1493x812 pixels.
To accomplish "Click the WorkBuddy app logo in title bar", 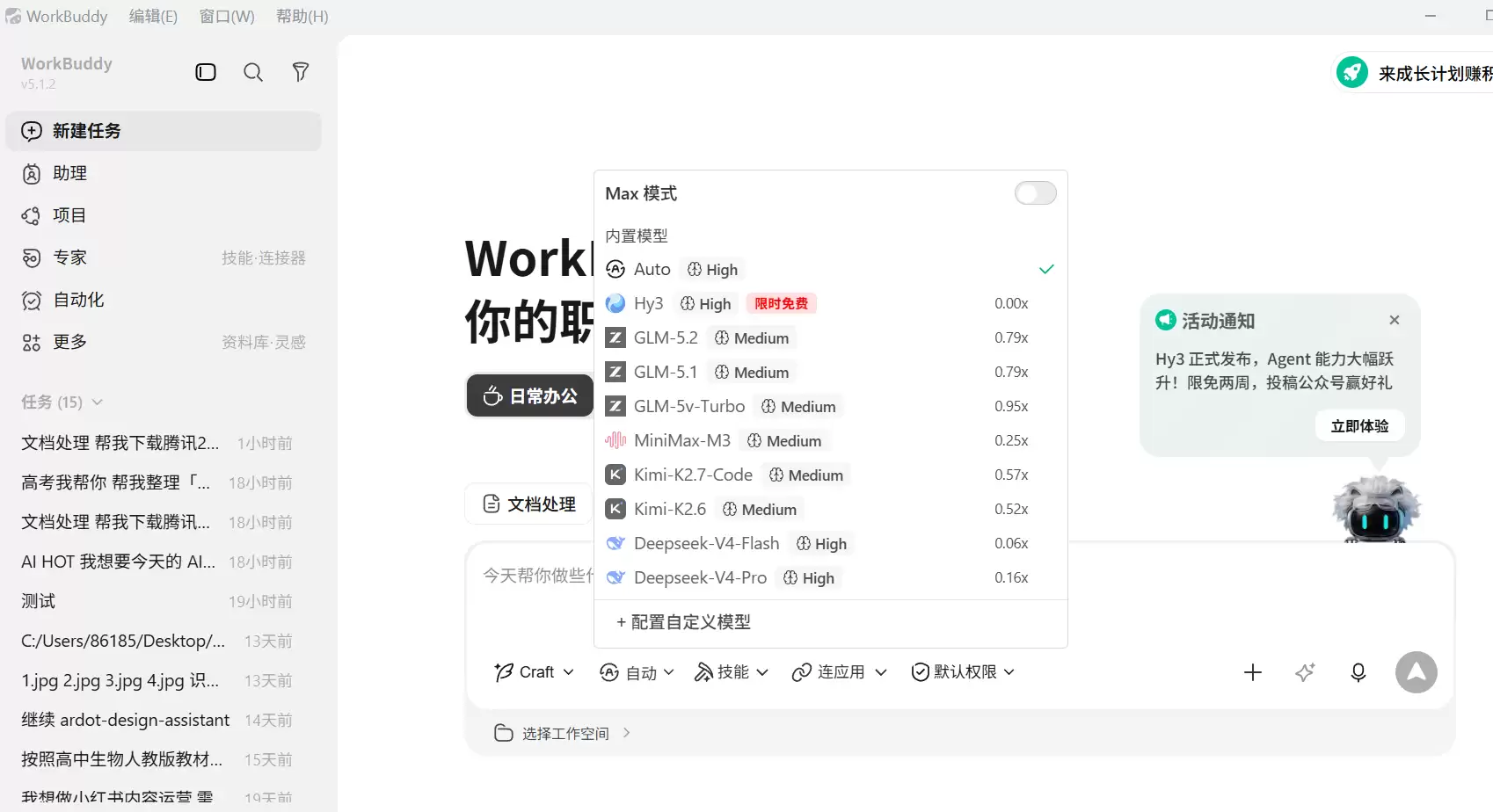I will coord(13,17).
